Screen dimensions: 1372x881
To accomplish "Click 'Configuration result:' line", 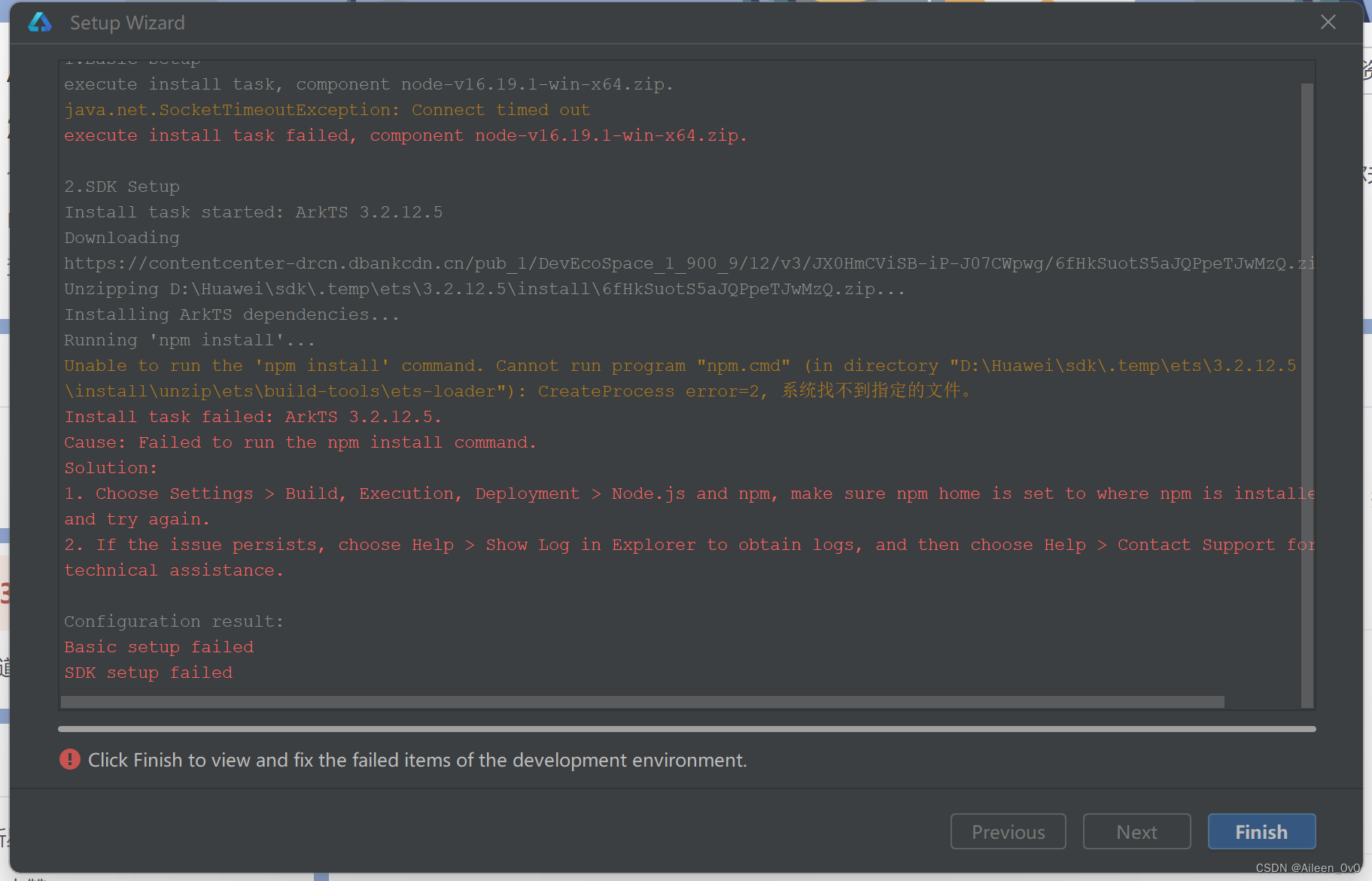I will click(174, 621).
